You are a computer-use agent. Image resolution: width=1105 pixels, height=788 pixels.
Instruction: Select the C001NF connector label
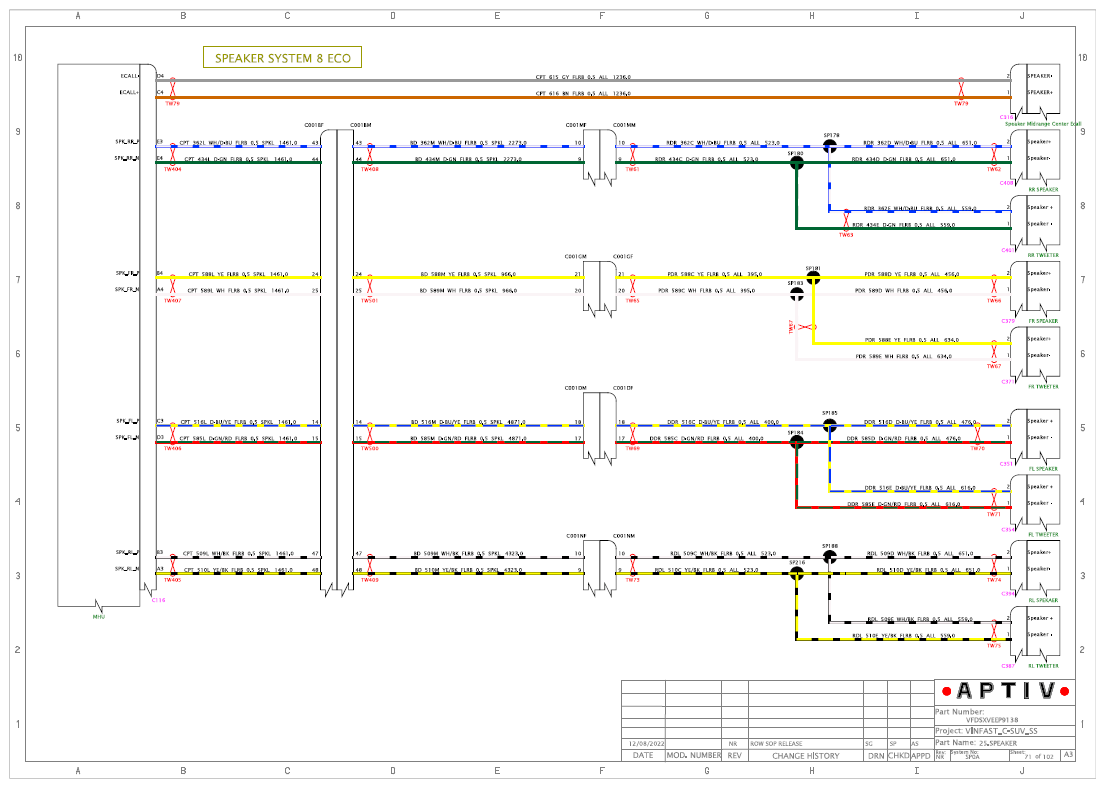tap(576, 536)
